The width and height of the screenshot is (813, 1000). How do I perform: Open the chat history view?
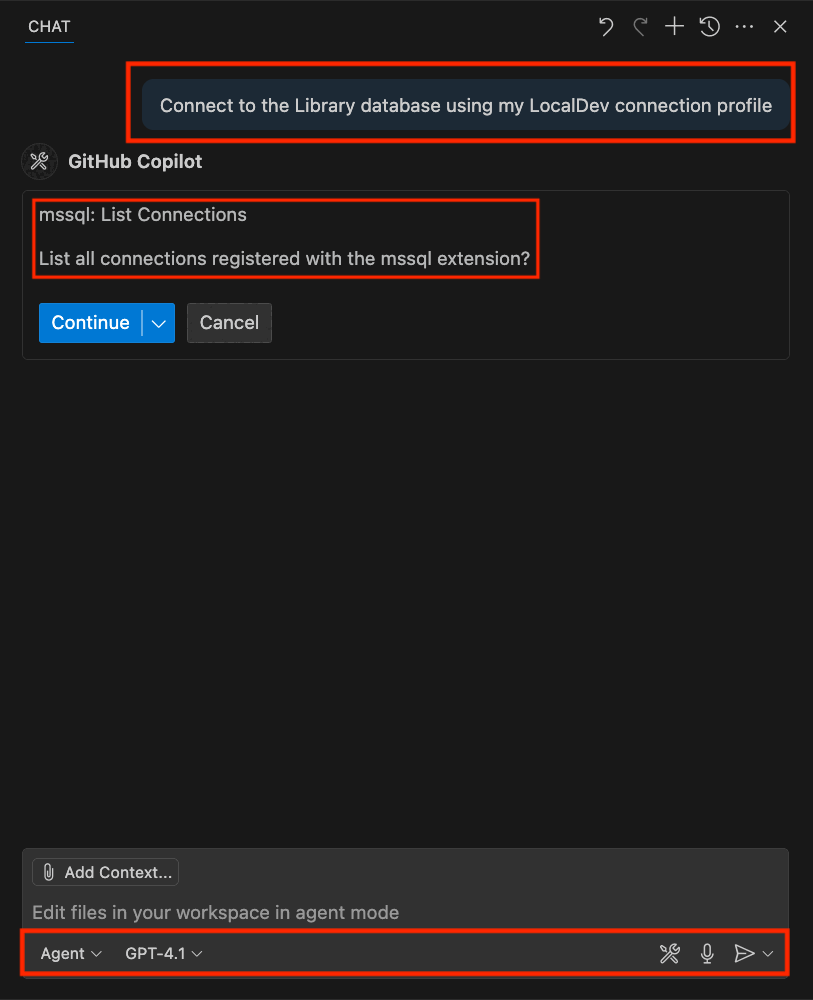709,27
